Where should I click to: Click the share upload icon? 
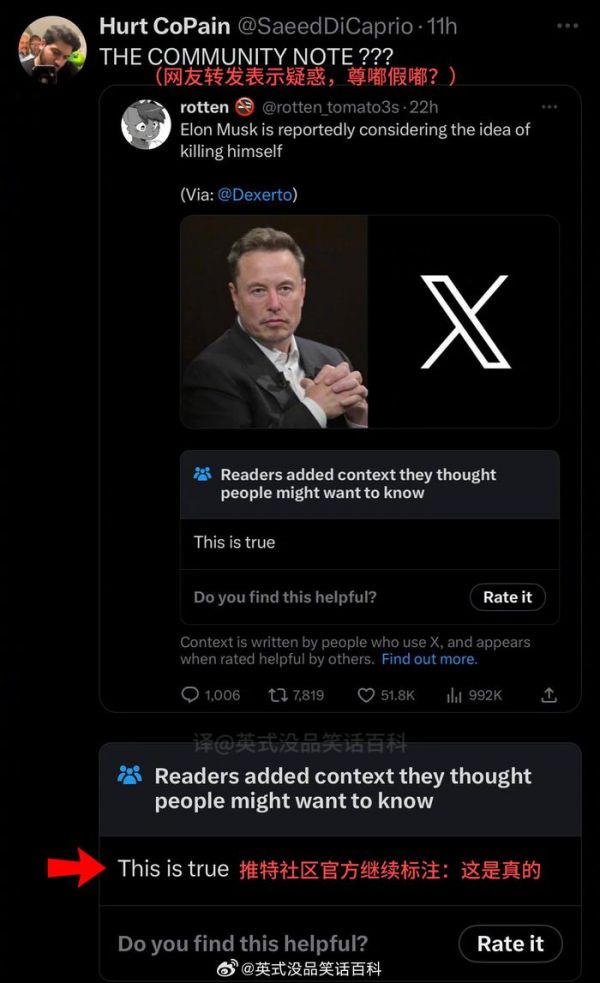548,695
